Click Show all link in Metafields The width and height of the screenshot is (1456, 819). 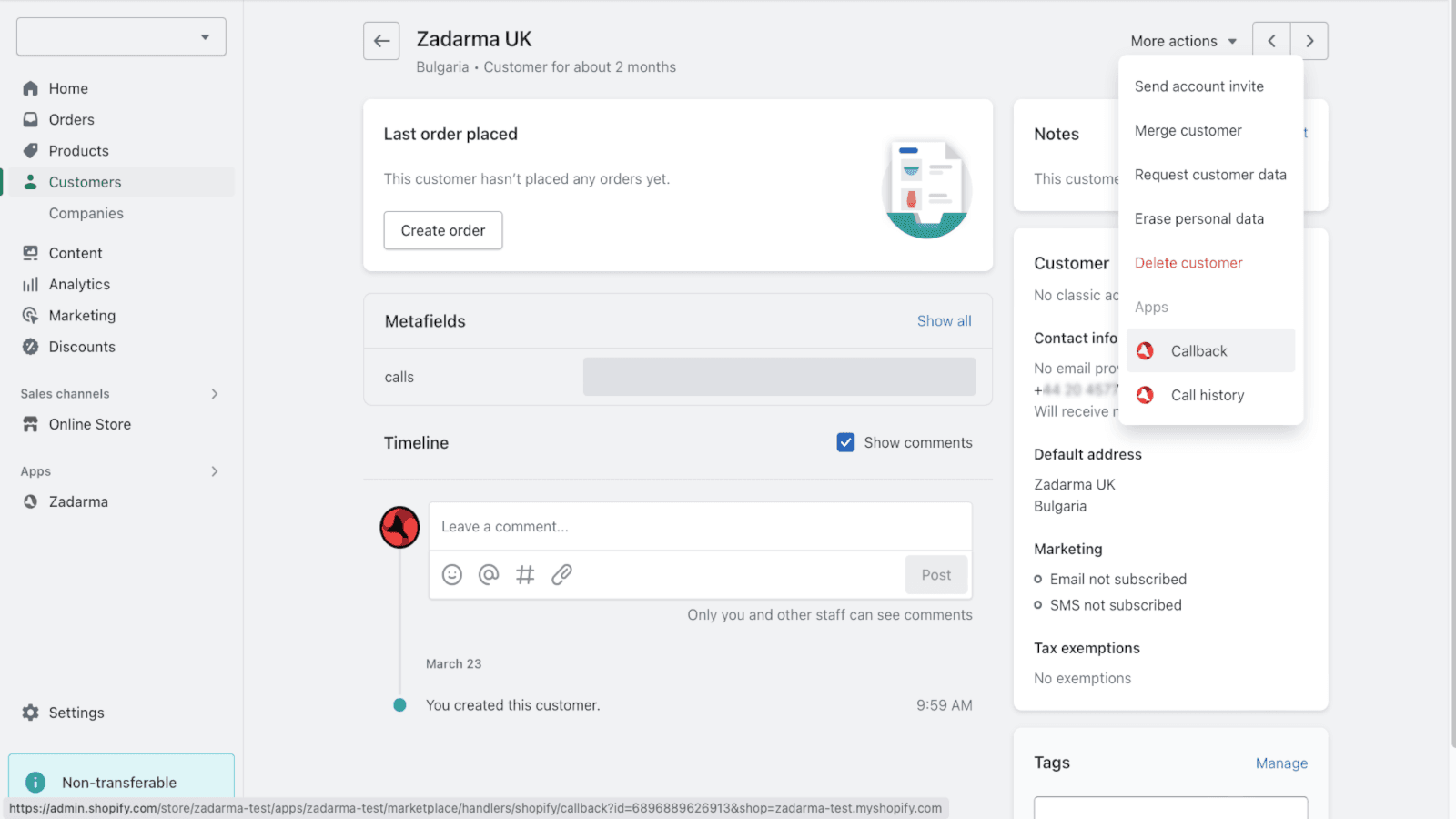click(x=944, y=321)
